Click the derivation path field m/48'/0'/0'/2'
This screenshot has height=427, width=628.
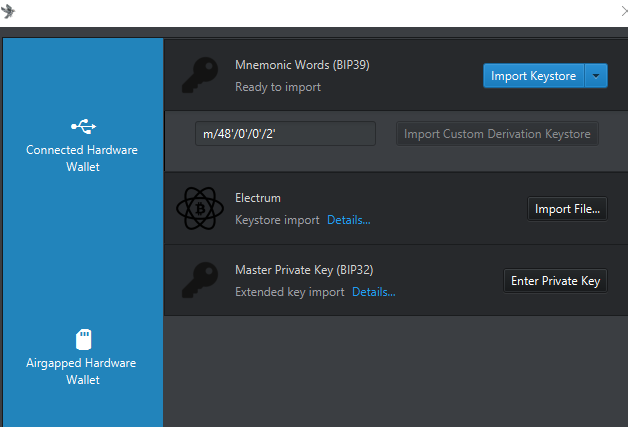285,134
